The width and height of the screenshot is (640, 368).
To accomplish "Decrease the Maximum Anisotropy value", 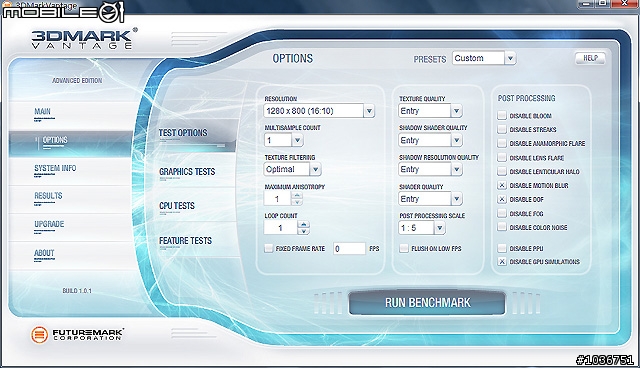I will pos(297,202).
